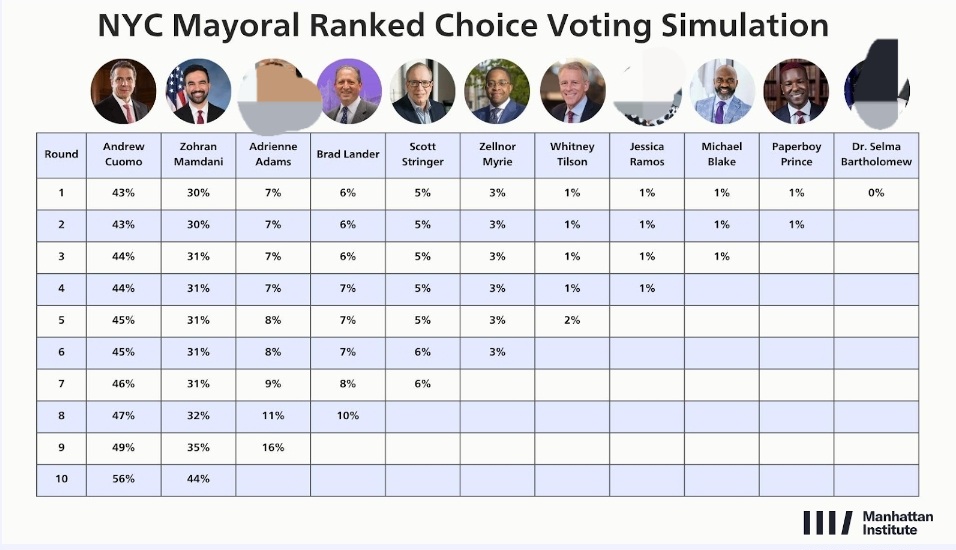Click the portrait above the Paperboy Prince column
The image size is (956, 550).
(796, 91)
